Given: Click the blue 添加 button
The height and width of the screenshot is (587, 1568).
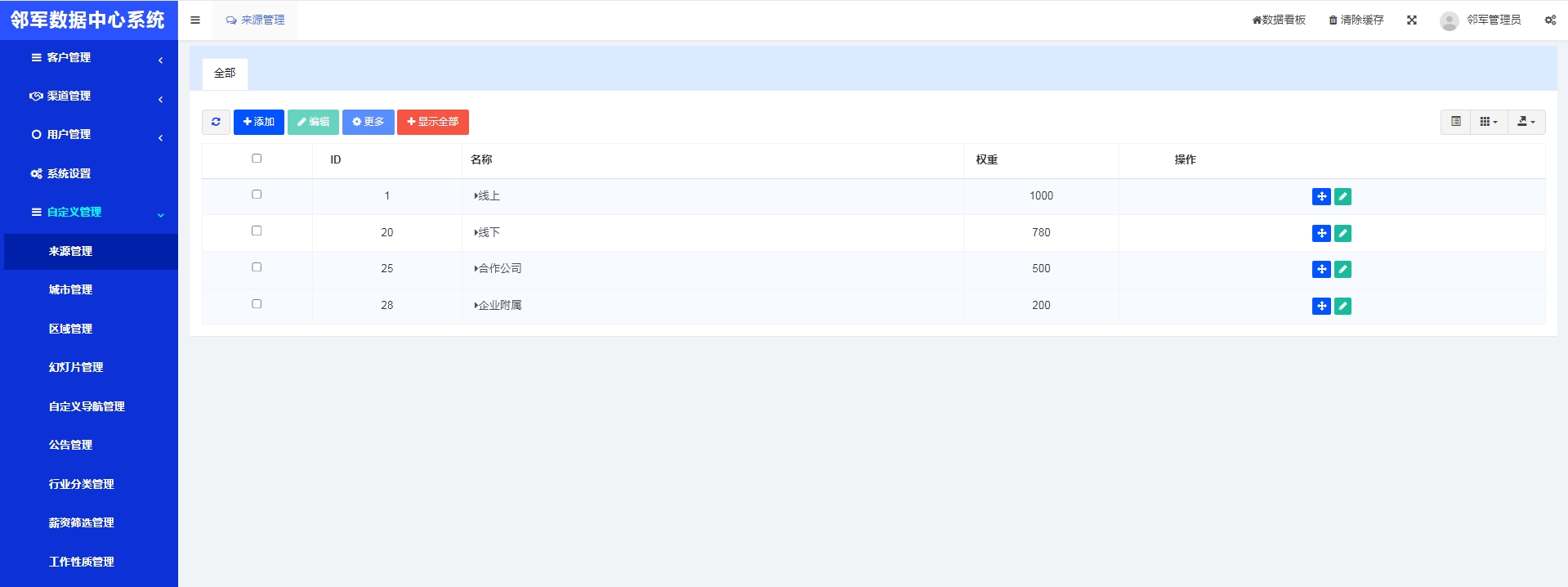Looking at the screenshot, I should pos(258,122).
